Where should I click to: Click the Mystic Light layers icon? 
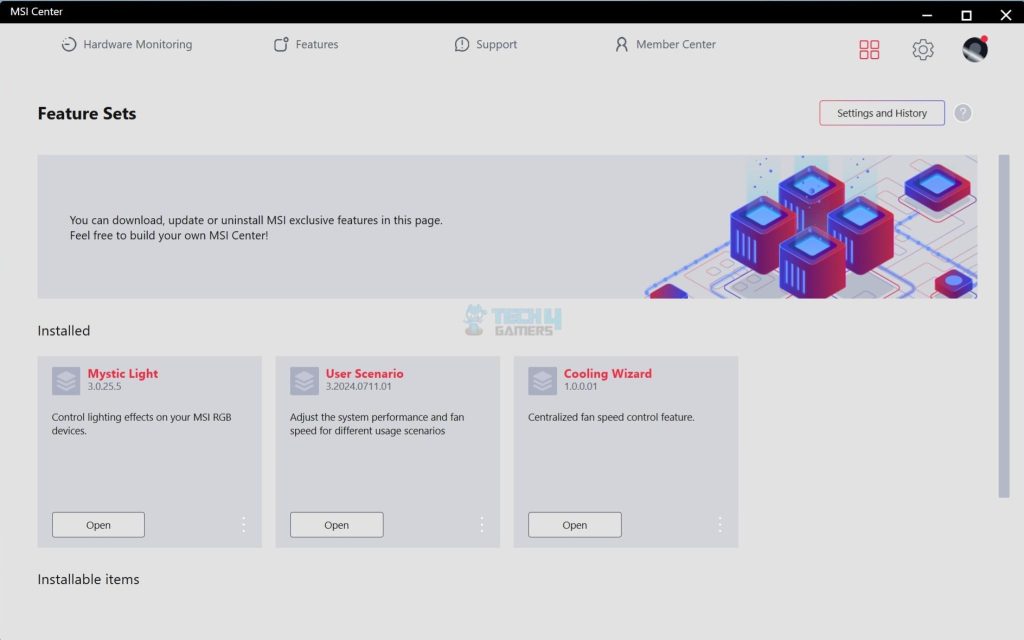(x=66, y=381)
